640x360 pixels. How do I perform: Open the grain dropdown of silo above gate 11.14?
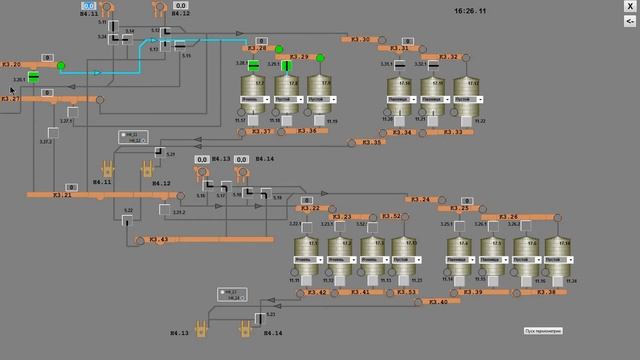[x=460, y=260]
